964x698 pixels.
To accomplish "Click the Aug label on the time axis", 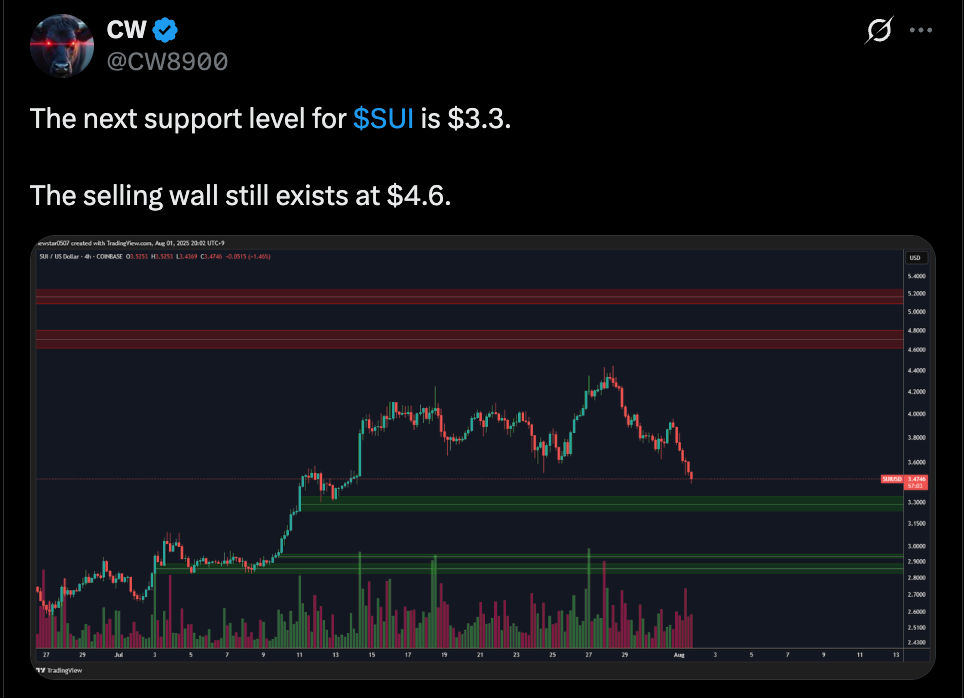I will [679, 655].
